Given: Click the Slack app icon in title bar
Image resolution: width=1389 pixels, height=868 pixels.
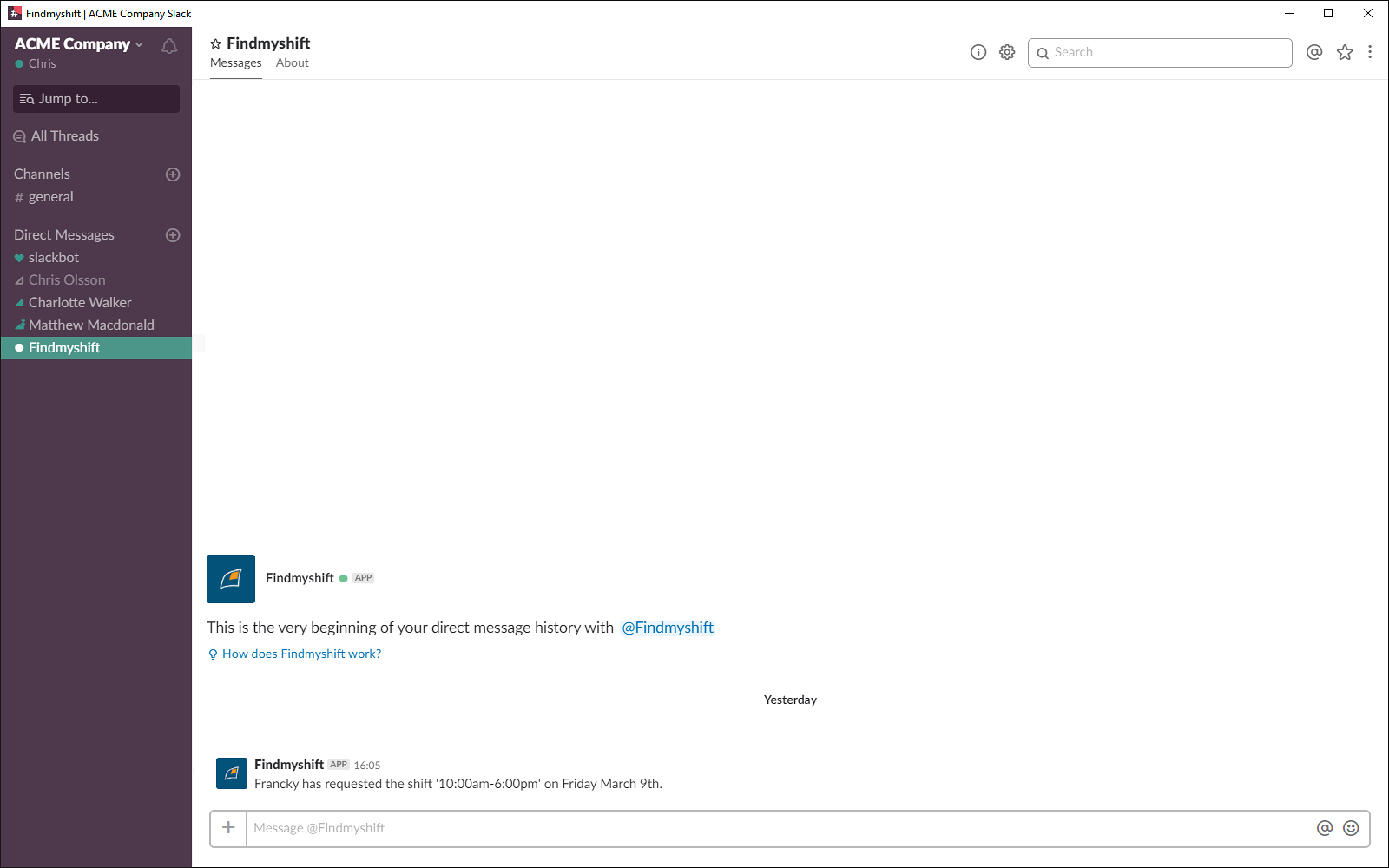Looking at the screenshot, I should 15,13.
